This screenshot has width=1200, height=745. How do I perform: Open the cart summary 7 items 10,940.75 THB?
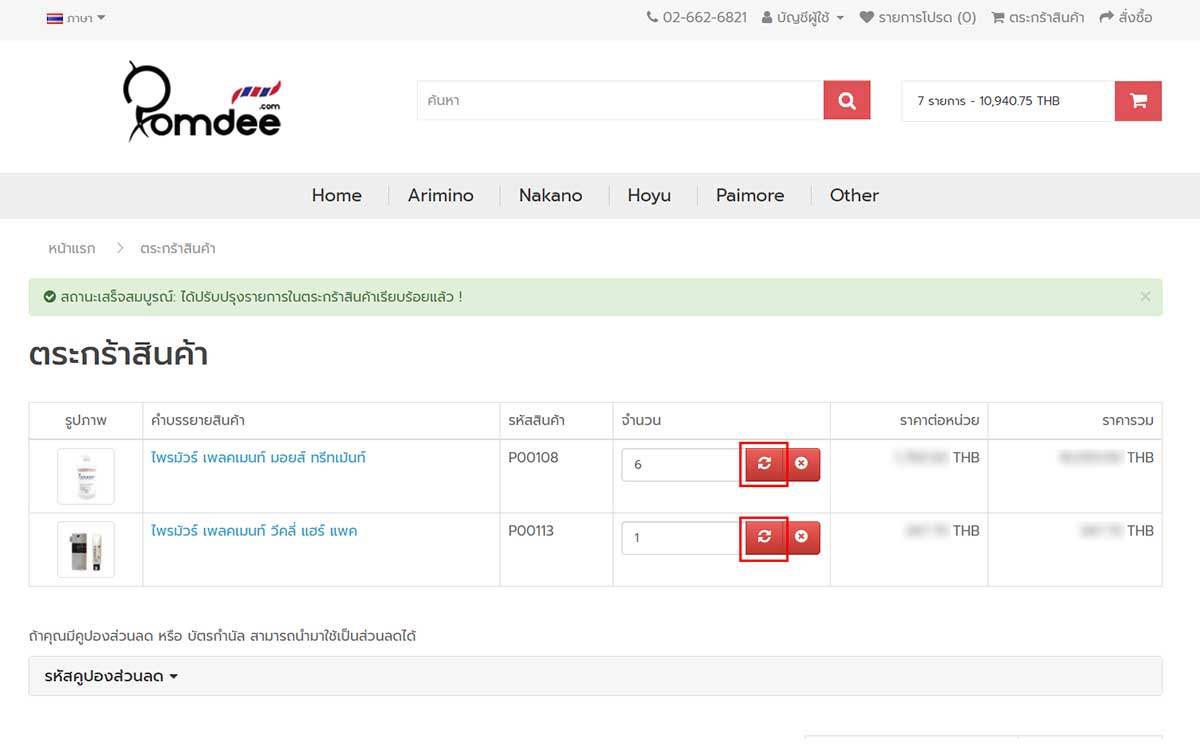[1008, 101]
